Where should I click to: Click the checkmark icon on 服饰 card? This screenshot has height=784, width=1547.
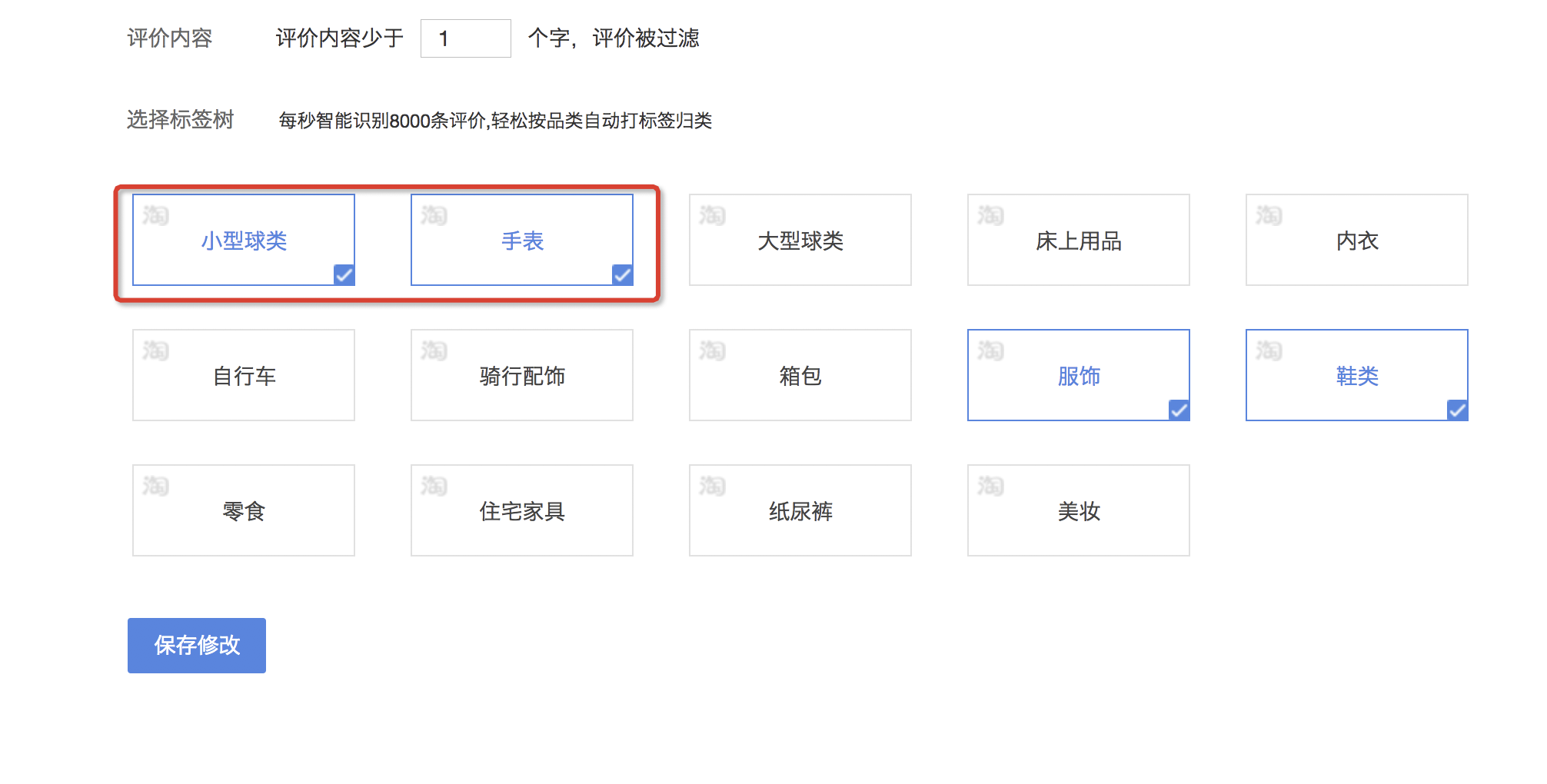coord(1179,410)
